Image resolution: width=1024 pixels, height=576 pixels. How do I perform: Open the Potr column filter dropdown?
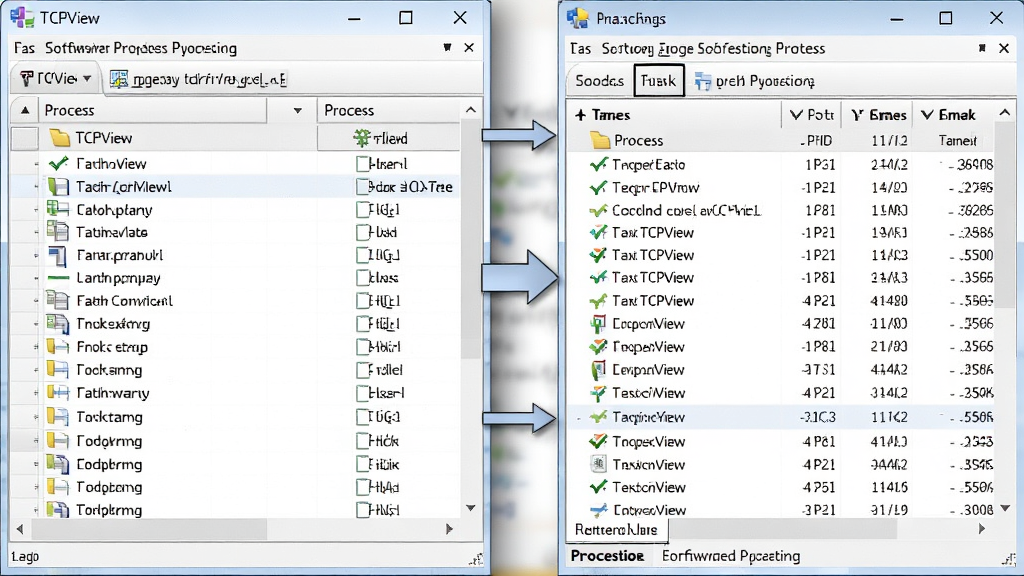point(796,115)
